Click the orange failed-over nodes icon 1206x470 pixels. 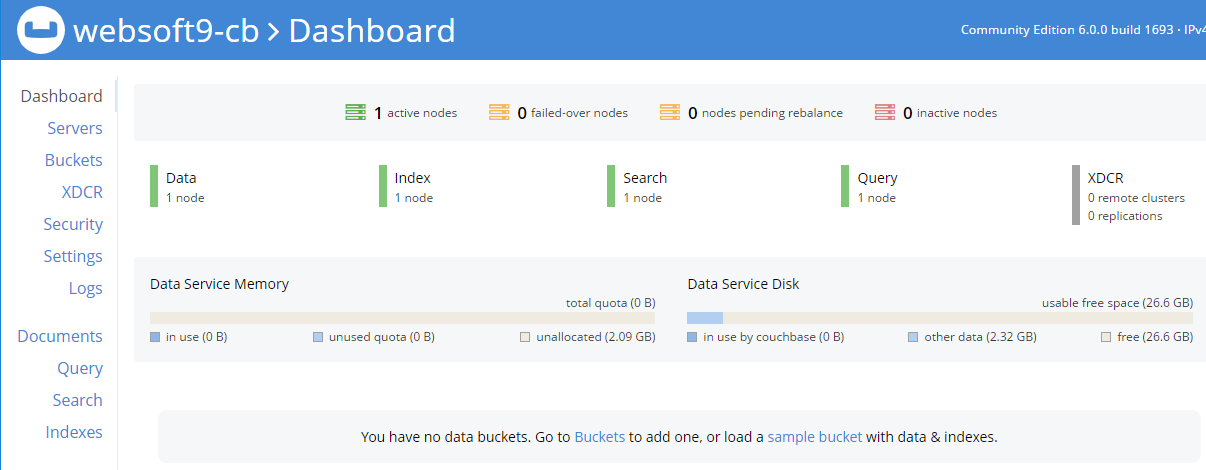tap(499, 113)
